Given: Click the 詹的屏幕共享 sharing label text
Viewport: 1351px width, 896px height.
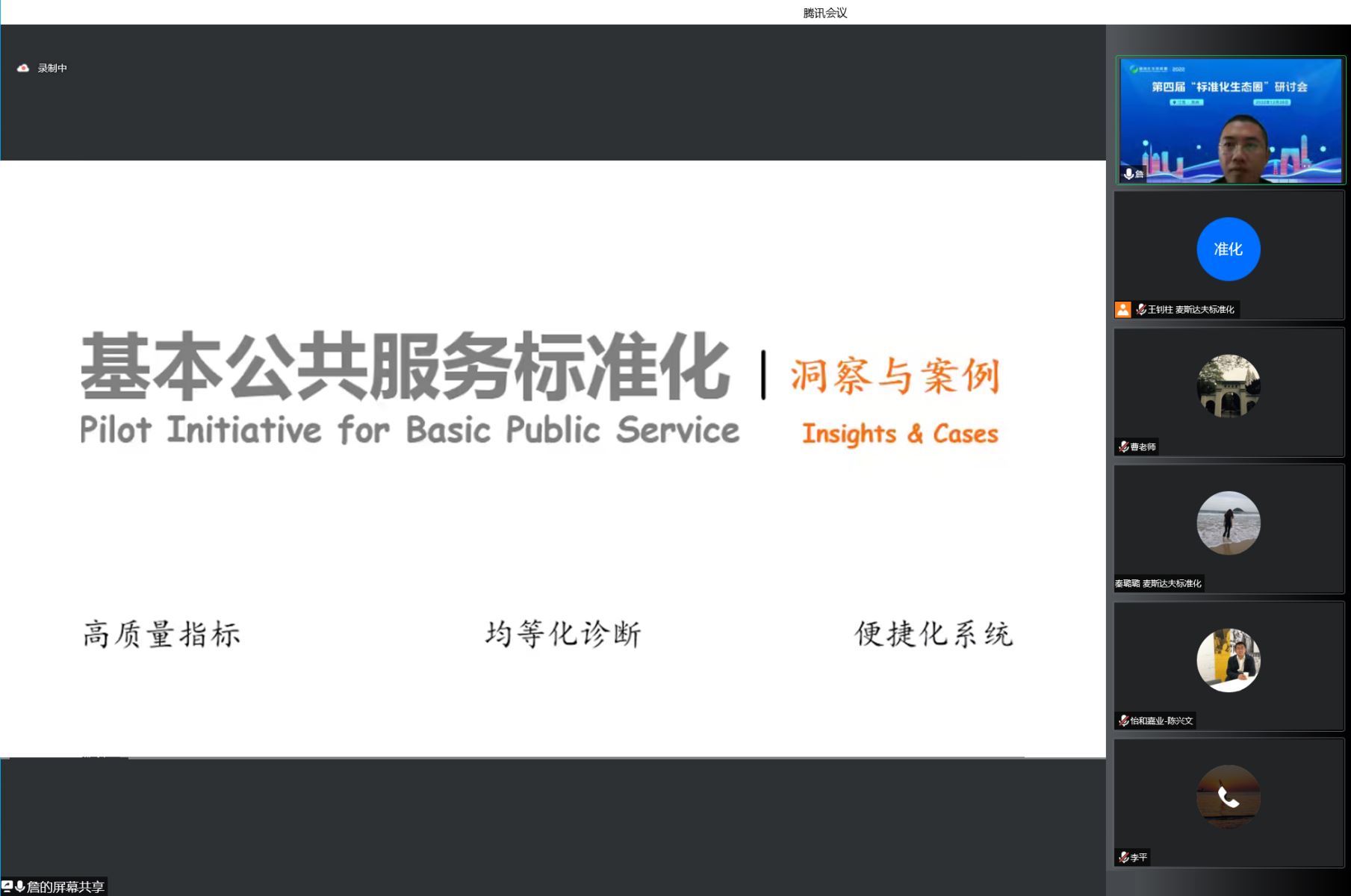Looking at the screenshot, I should coord(66,887).
